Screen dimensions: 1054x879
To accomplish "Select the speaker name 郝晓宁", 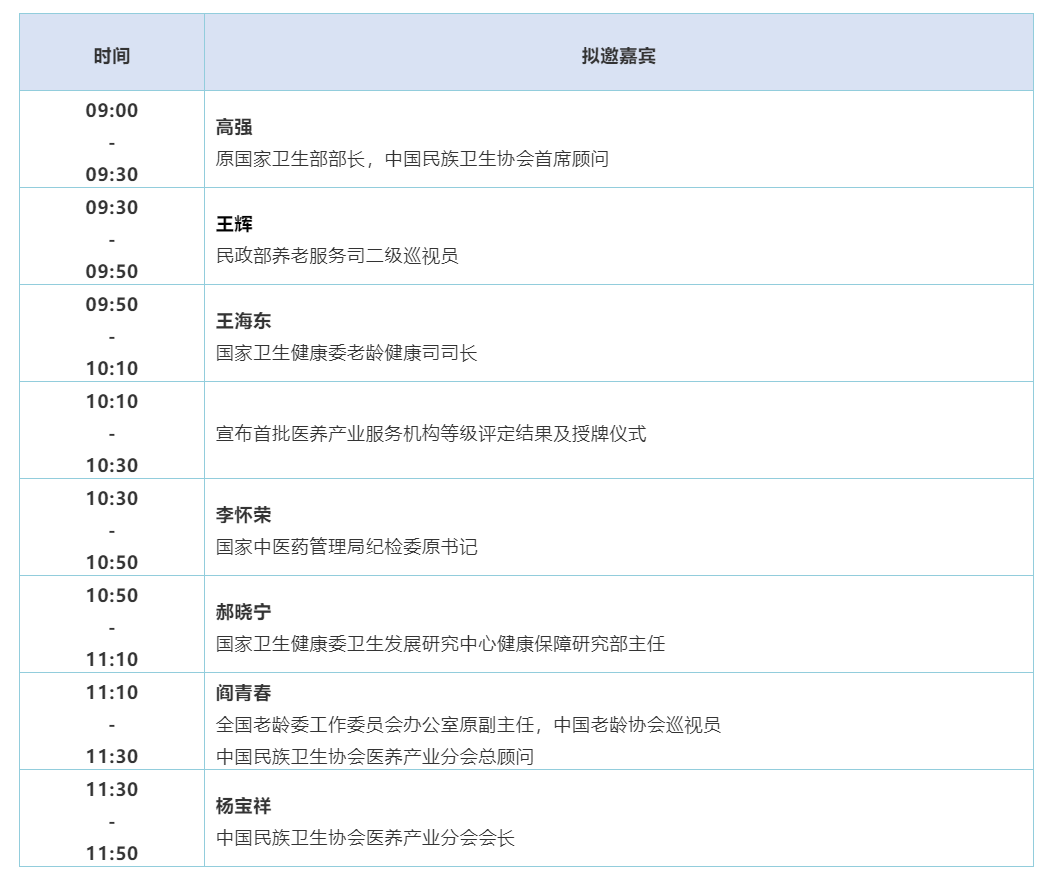I will (243, 612).
